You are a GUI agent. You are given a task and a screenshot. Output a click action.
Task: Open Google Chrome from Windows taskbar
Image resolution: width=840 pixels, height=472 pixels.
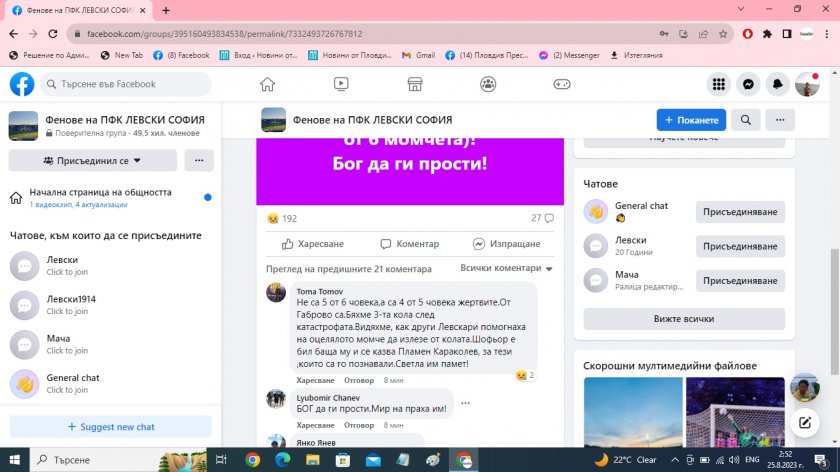[x=253, y=460]
